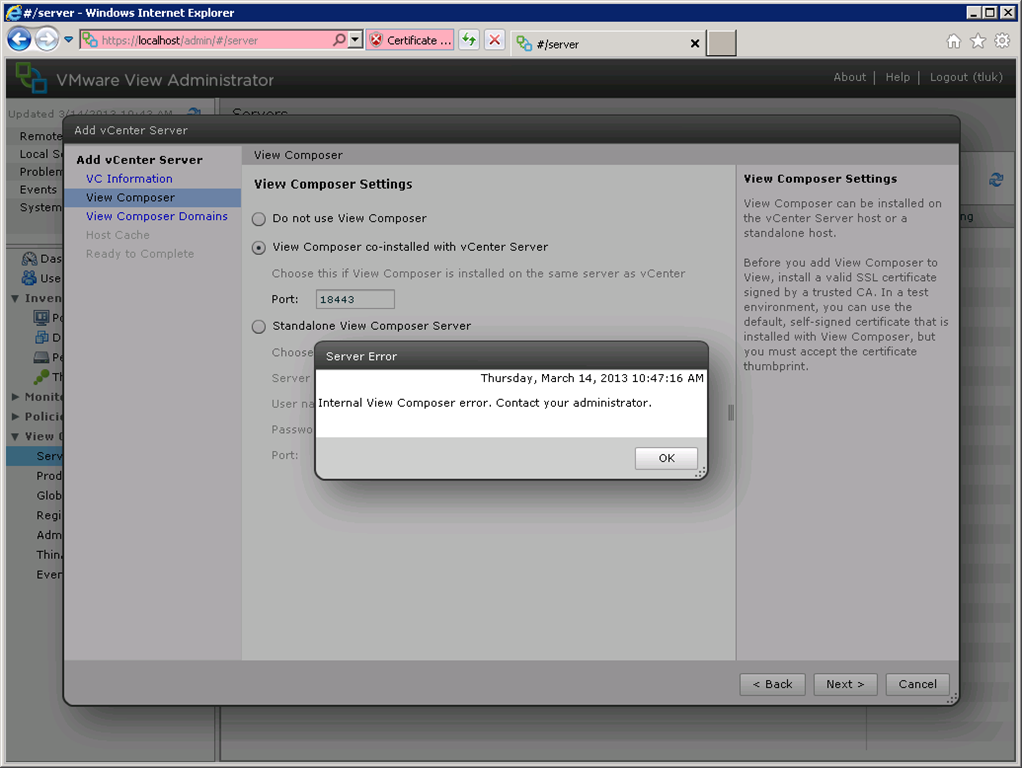Screen dimensions: 1022x768
Task: Click the Server Error dialog title bar
Action: [511, 356]
